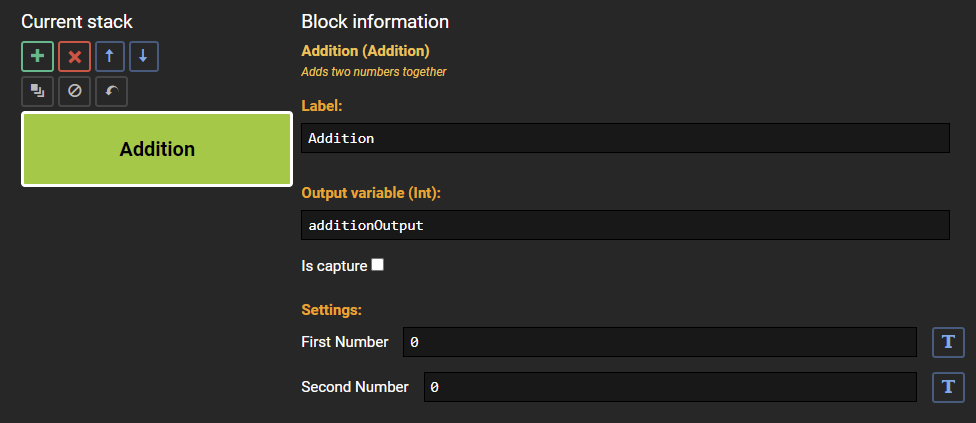Click the First Number input box
Image resolution: width=976 pixels, height=423 pixels.
click(x=660, y=342)
